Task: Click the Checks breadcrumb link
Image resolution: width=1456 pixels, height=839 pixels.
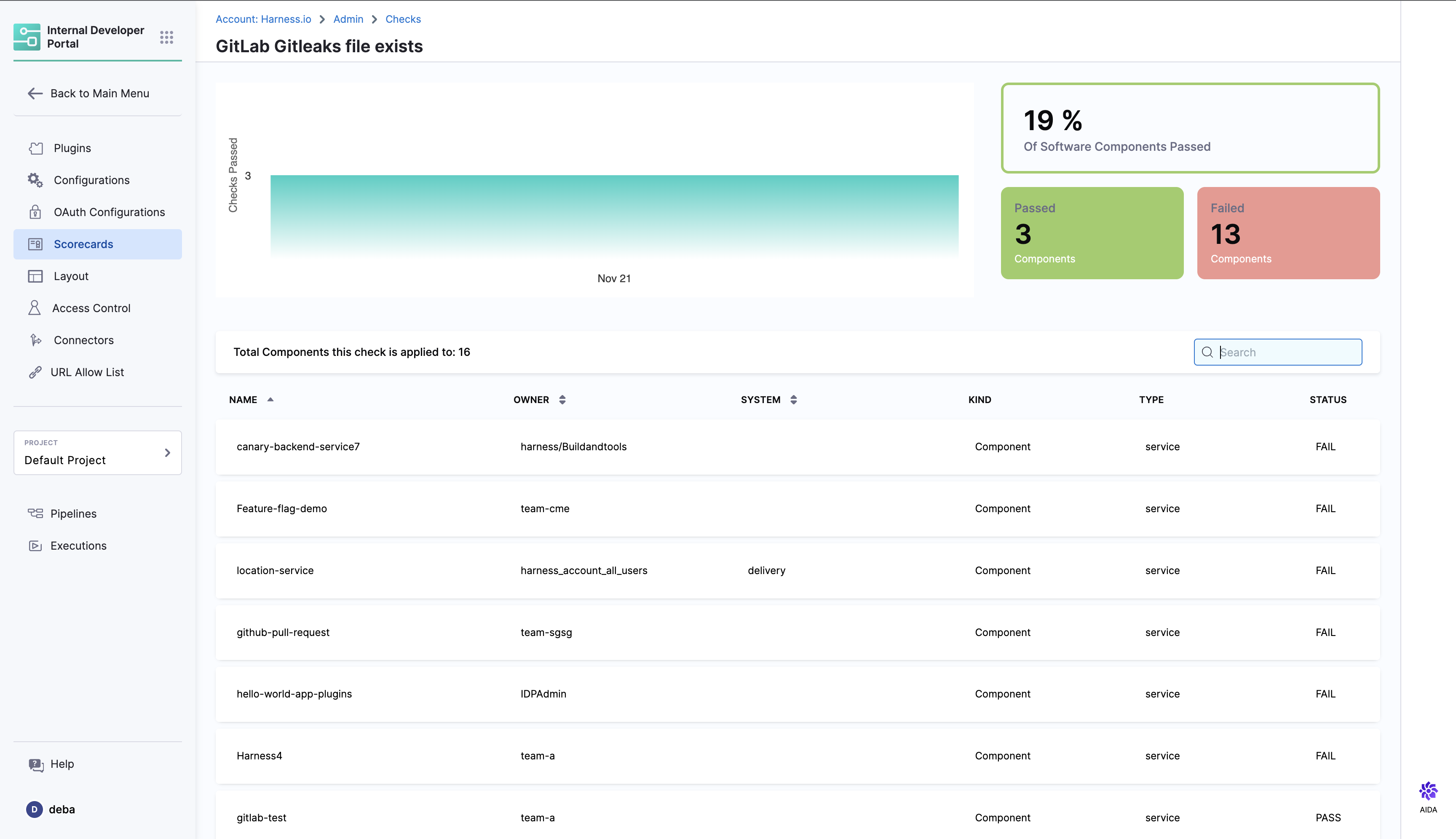Action: tap(403, 19)
